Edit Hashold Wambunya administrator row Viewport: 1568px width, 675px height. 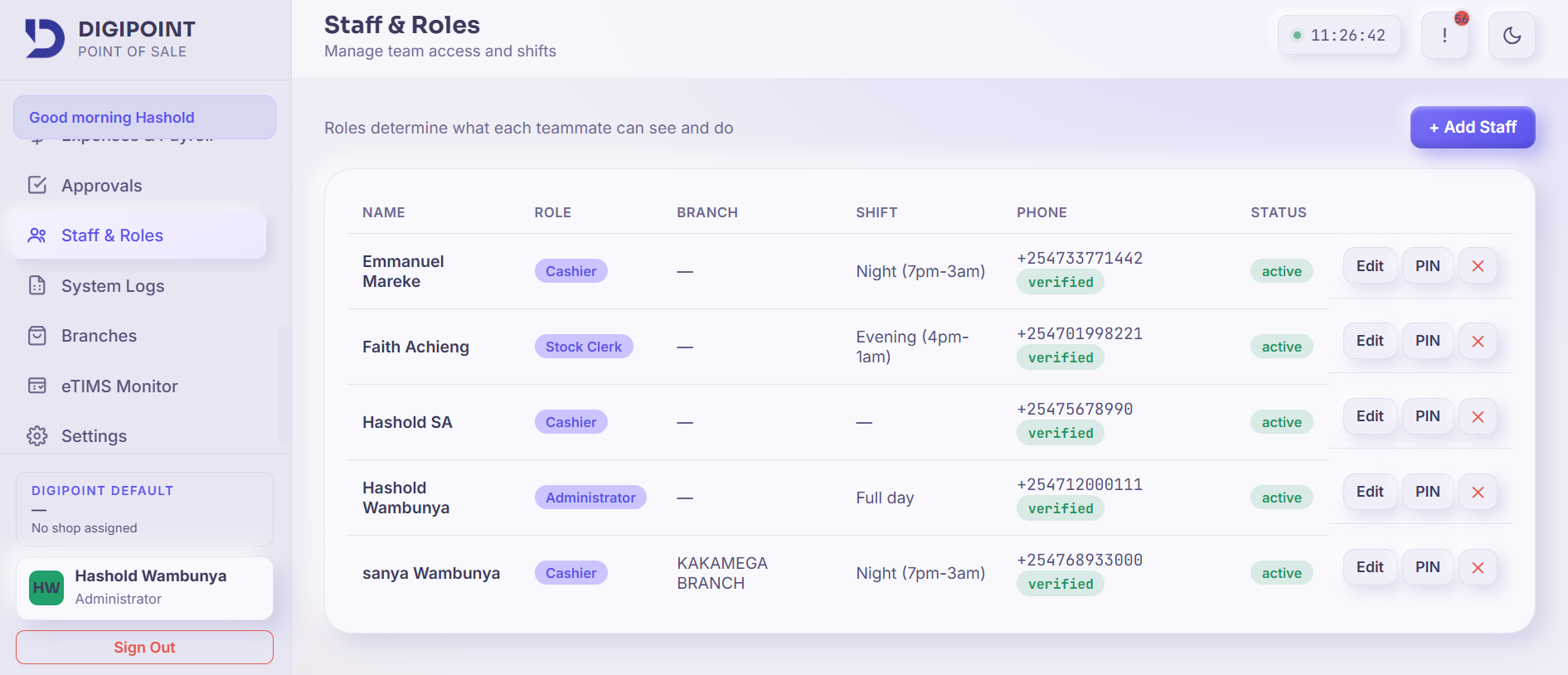point(1370,493)
